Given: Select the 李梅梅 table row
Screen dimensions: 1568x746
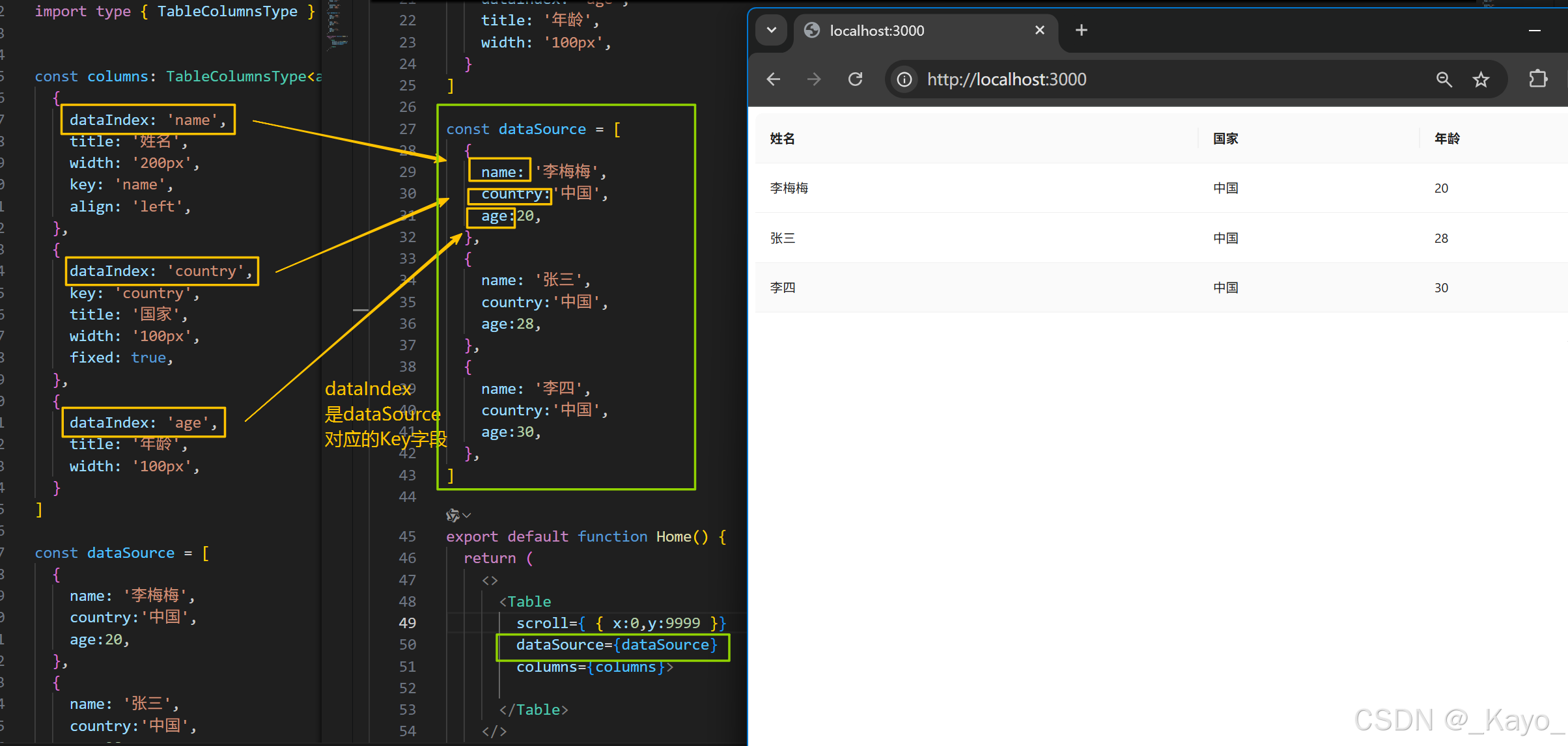Looking at the screenshot, I should 789,188.
